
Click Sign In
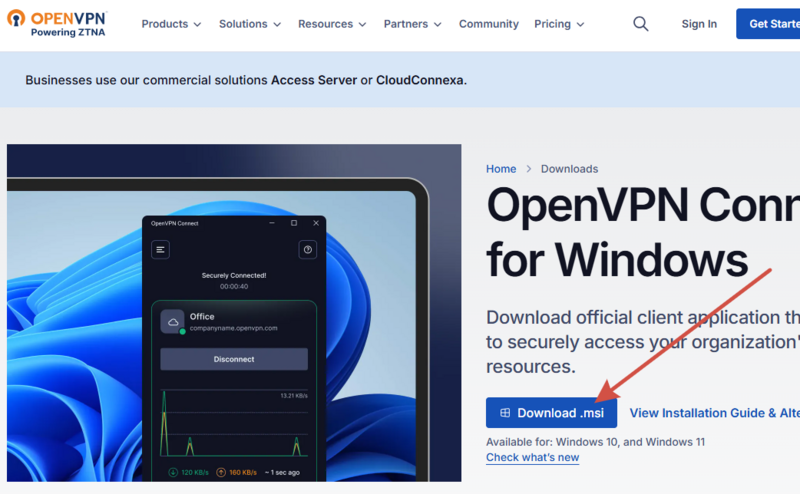[x=699, y=24]
